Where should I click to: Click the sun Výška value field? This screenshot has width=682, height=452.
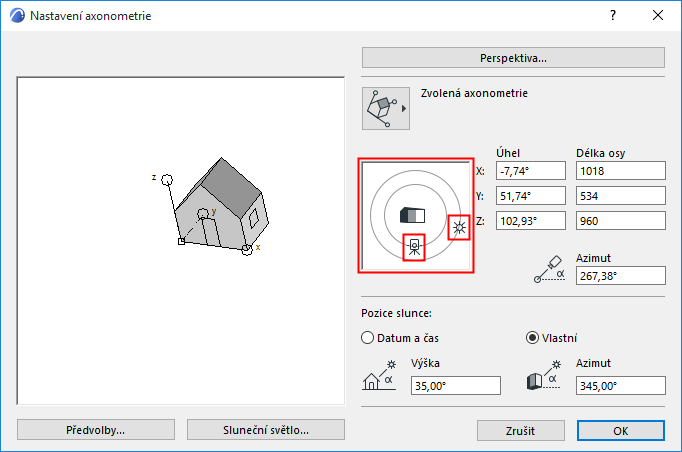point(454,386)
